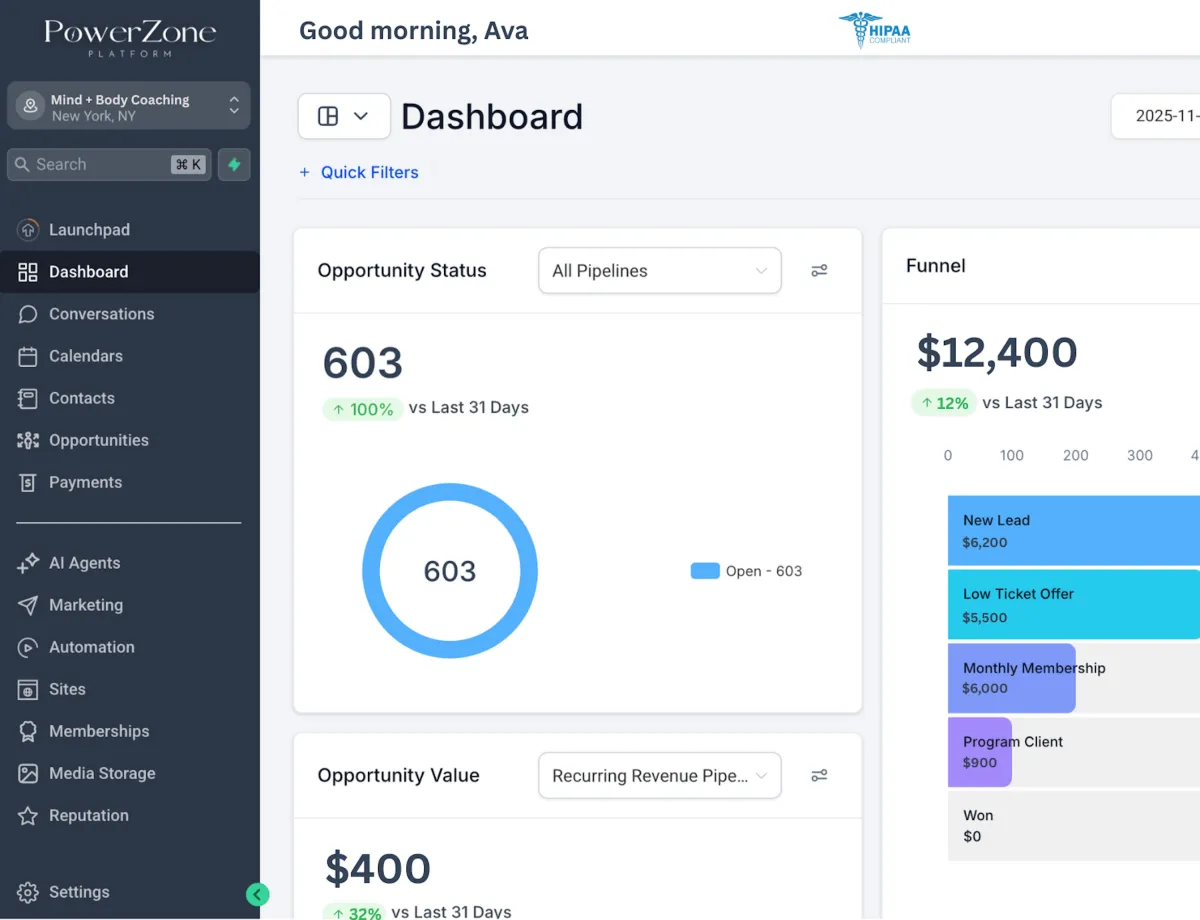Screen dimensions: 1200x920
Task: Collapse sidebar with green arrow button
Action: click(258, 894)
